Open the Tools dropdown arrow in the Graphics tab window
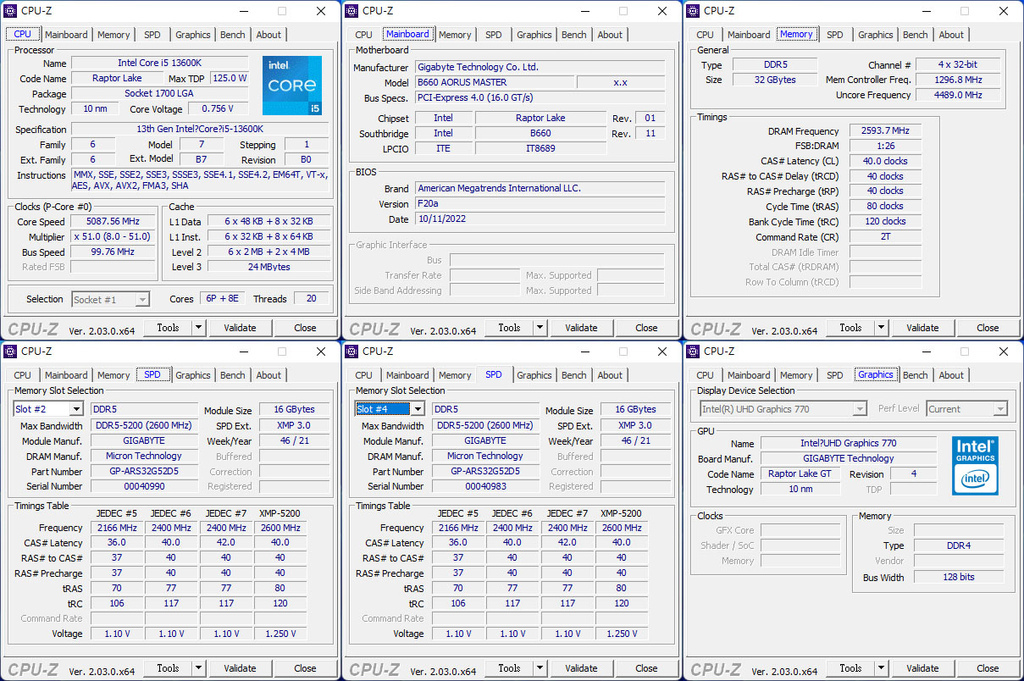This screenshot has width=1024, height=681. click(881, 668)
